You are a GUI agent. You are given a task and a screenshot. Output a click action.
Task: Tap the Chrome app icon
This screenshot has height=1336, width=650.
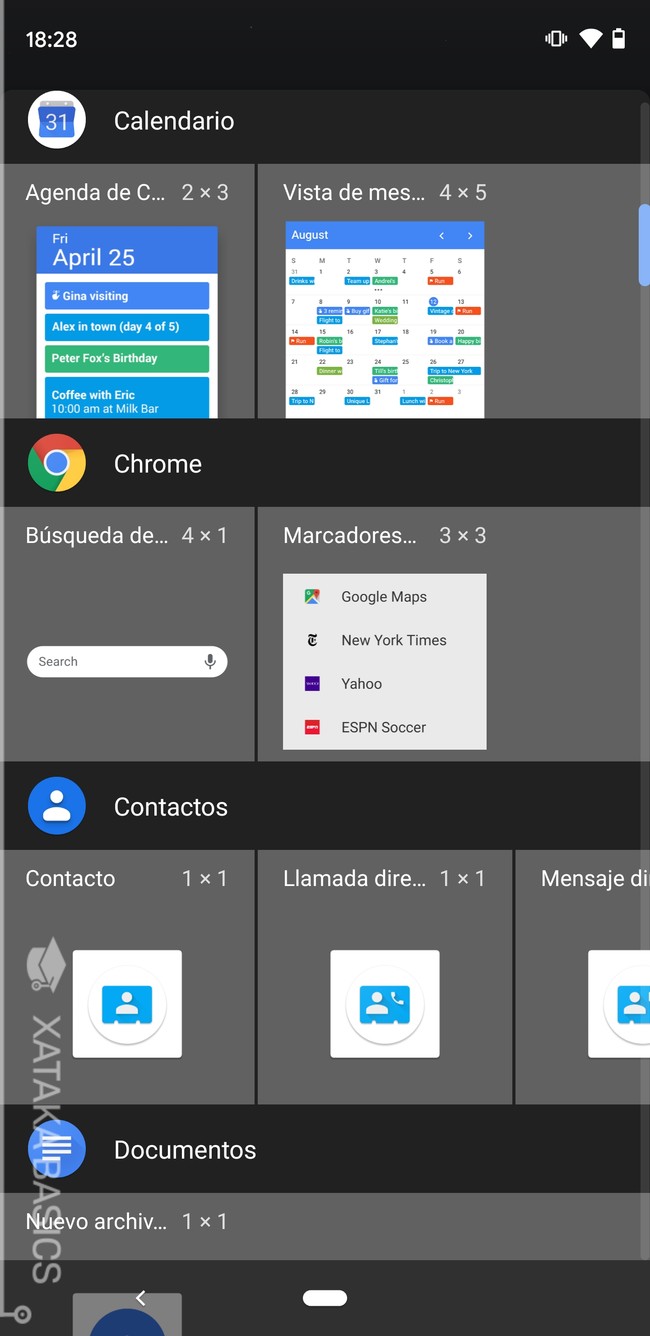pos(57,463)
